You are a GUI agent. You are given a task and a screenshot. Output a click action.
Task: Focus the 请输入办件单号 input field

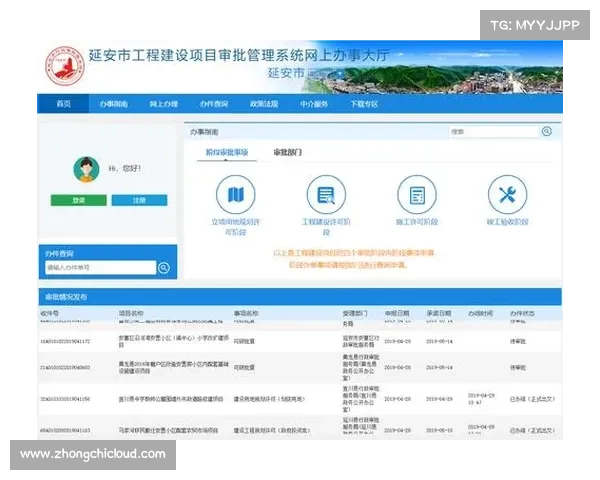pyautogui.click(x=101, y=268)
